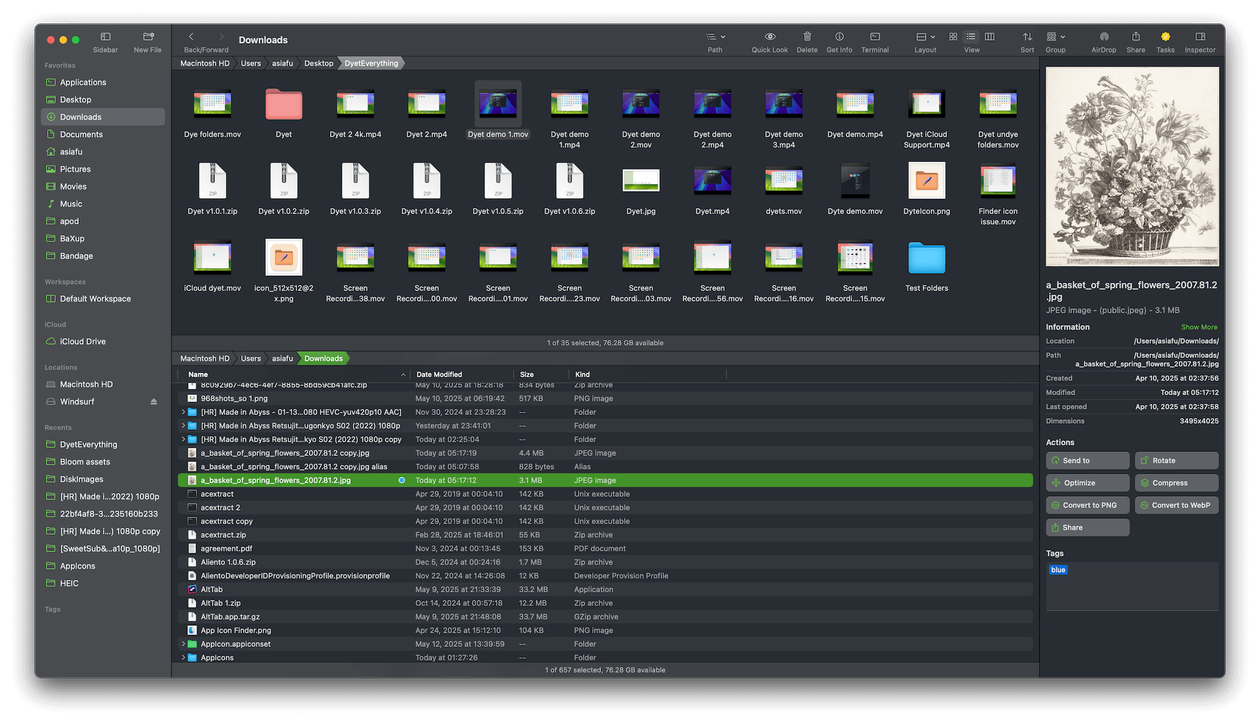1260x724 pixels.
Task: Click the New File icon
Action: (x=148, y=37)
